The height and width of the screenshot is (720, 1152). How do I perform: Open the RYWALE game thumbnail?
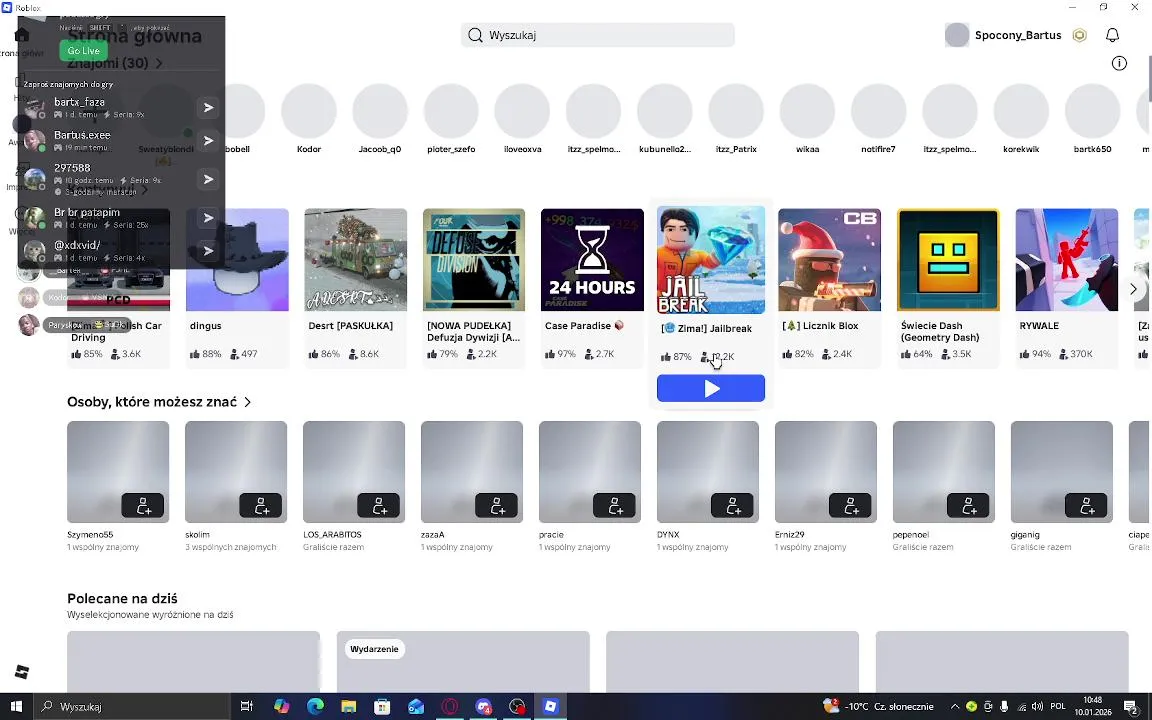[x=1067, y=259]
